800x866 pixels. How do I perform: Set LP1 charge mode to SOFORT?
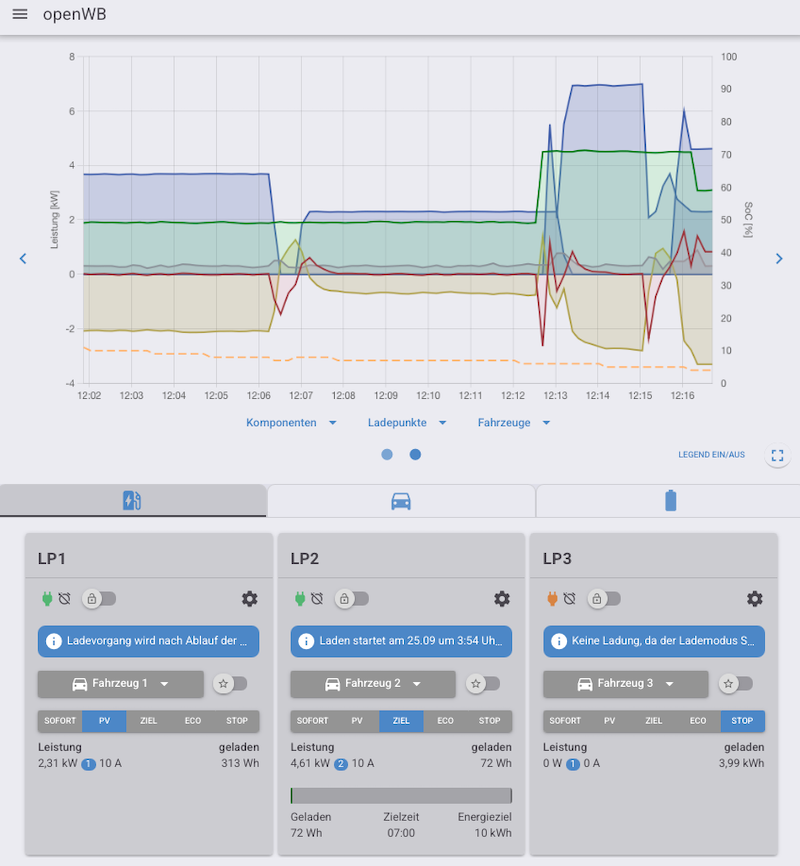coord(60,721)
